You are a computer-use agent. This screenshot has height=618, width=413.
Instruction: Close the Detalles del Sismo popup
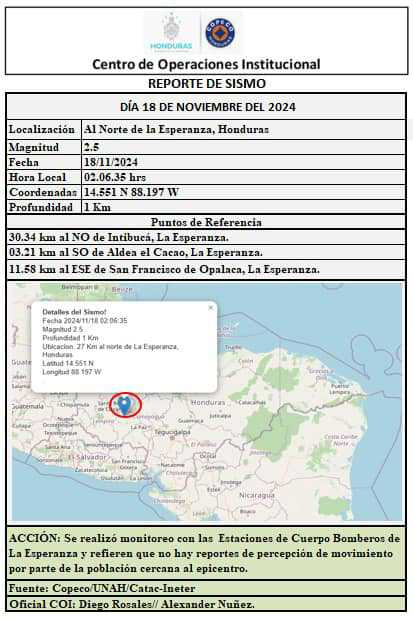point(211,308)
